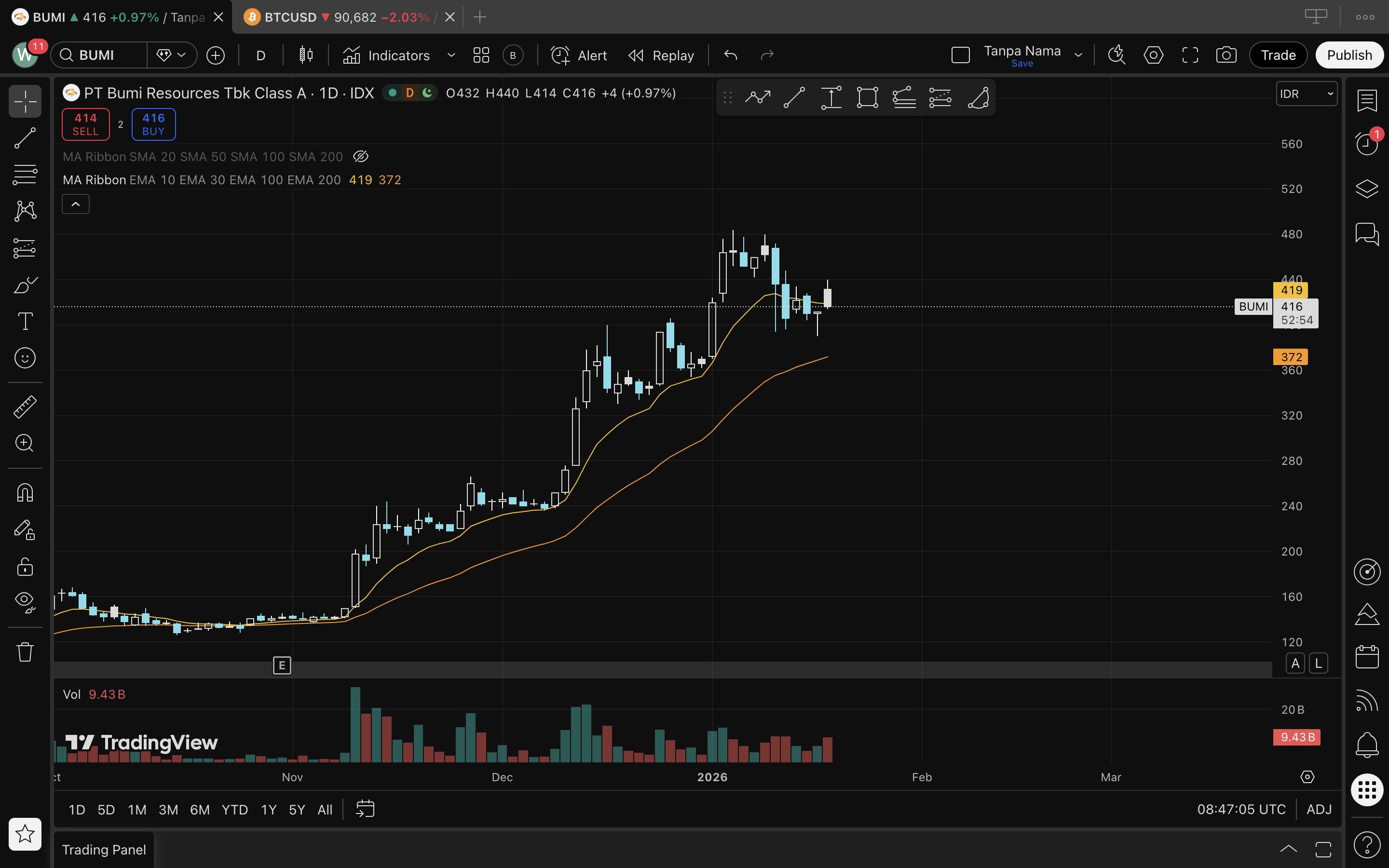Open the candlestick chart style selector
The width and height of the screenshot is (1389, 868).
pyautogui.click(x=306, y=55)
